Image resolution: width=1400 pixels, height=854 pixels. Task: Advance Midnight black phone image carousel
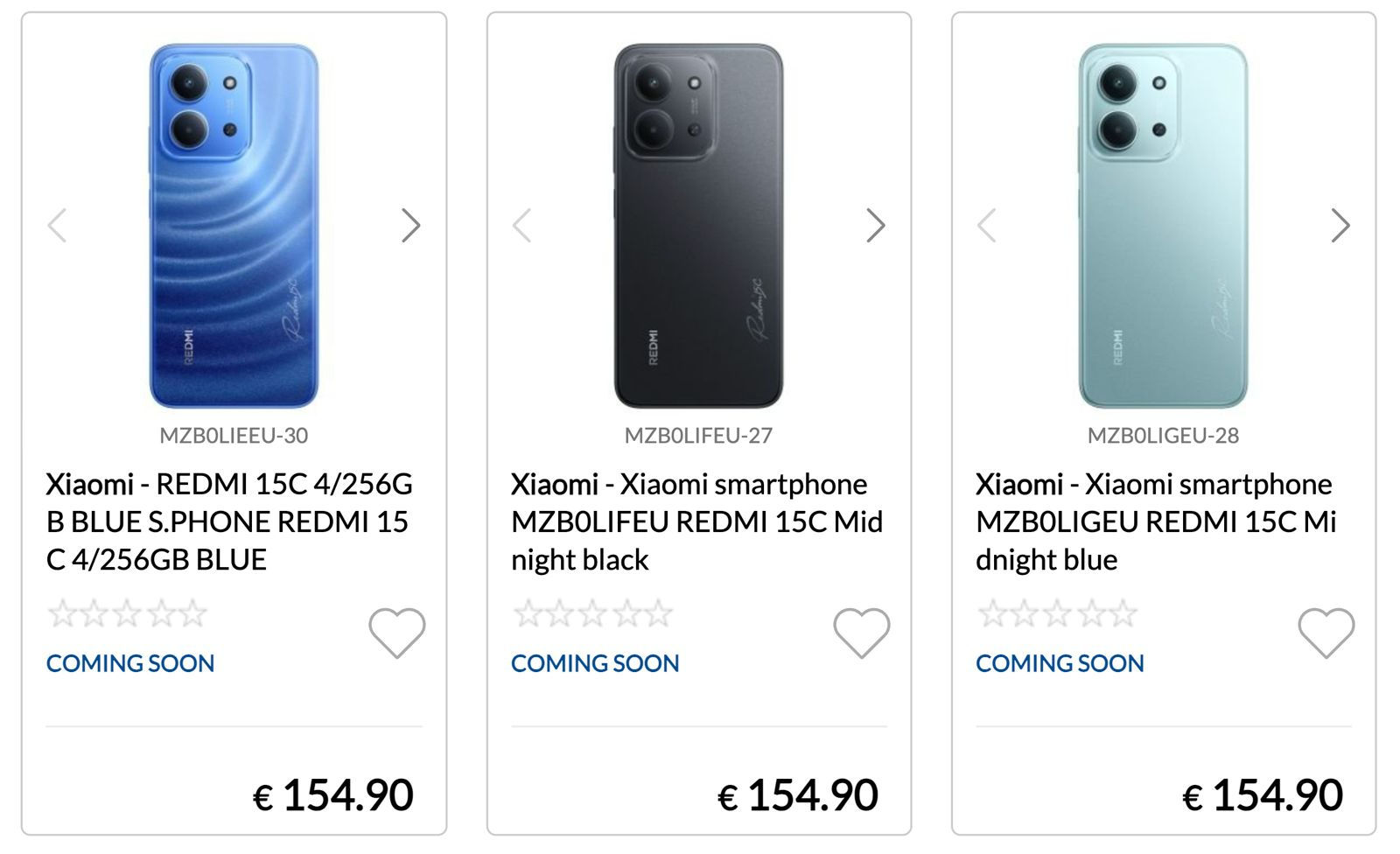(876, 225)
